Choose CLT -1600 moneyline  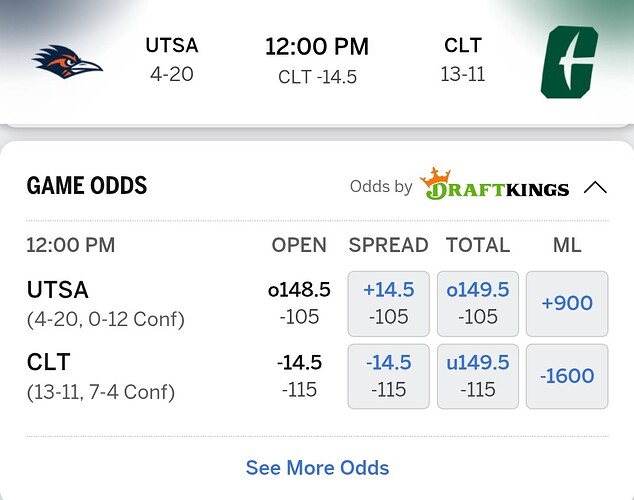click(x=567, y=376)
